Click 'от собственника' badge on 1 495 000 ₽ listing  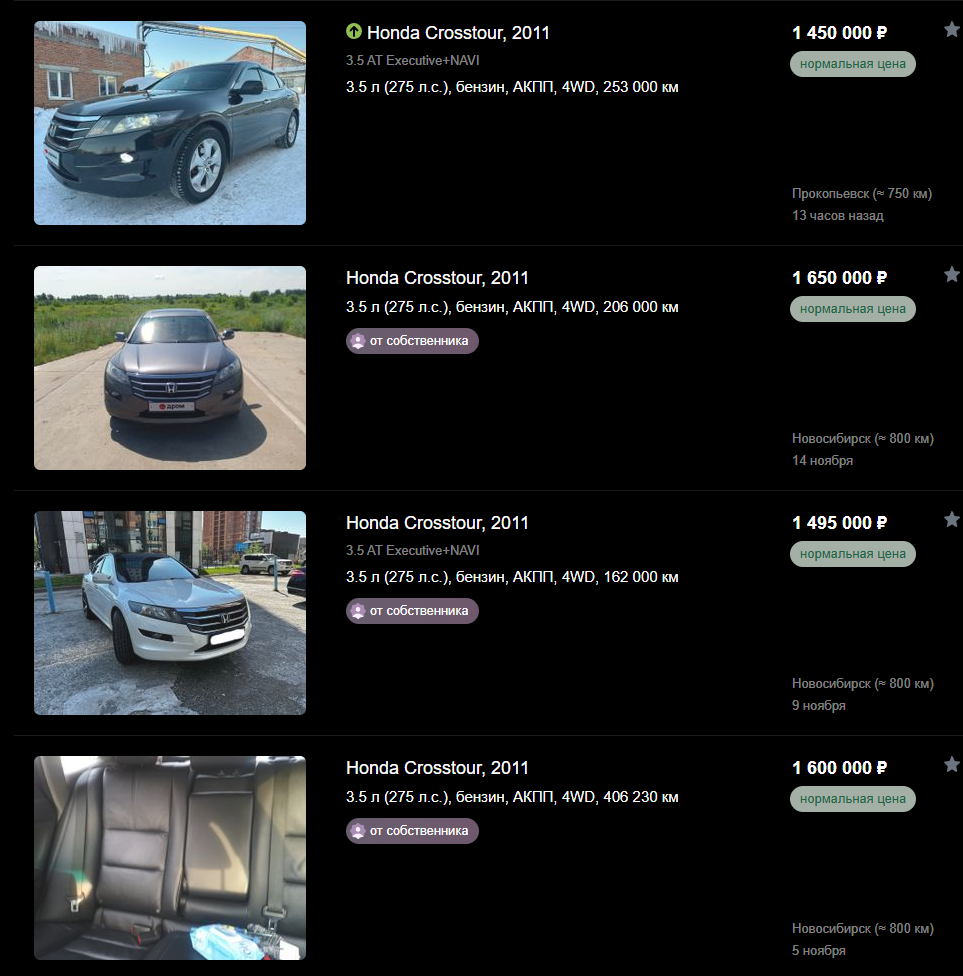coord(412,611)
